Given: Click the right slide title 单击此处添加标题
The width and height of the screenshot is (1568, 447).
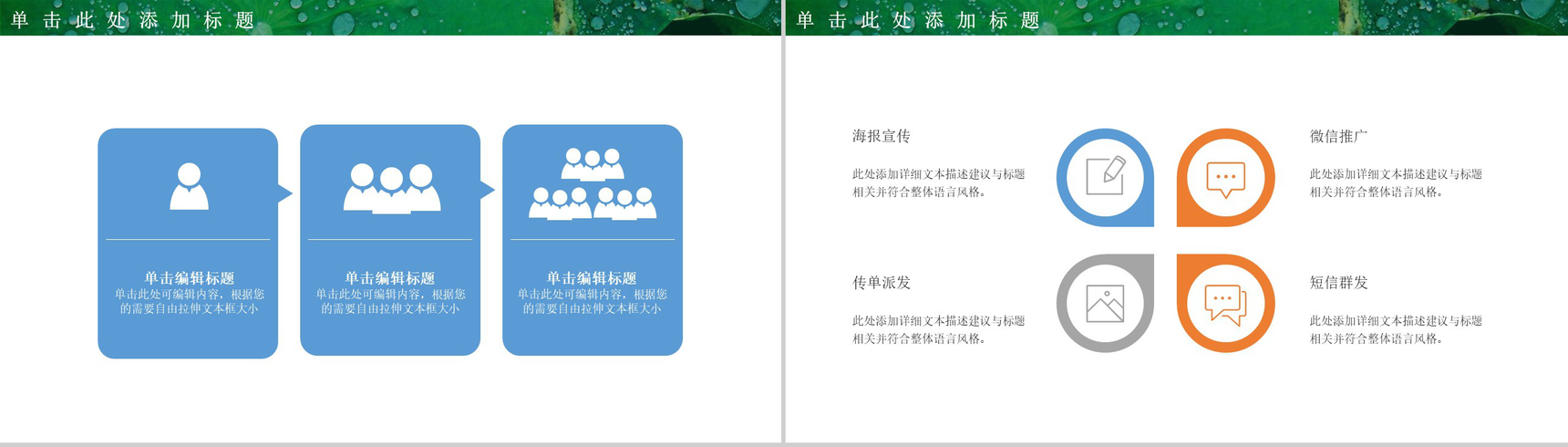Looking at the screenshot, I should point(919,20).
